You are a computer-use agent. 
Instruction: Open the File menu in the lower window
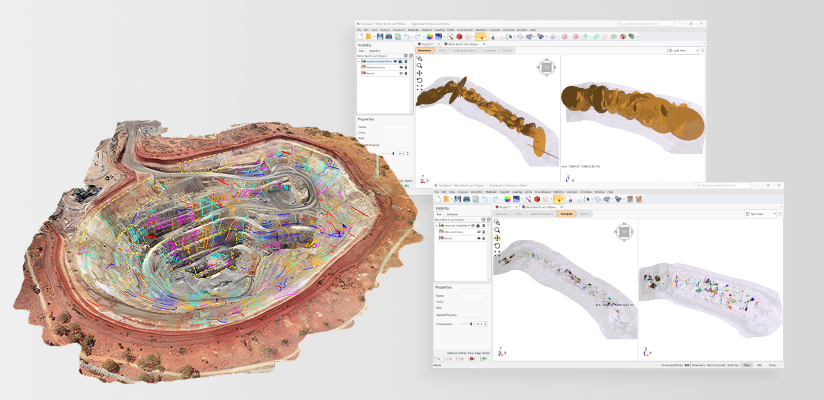tap(439, 192)
